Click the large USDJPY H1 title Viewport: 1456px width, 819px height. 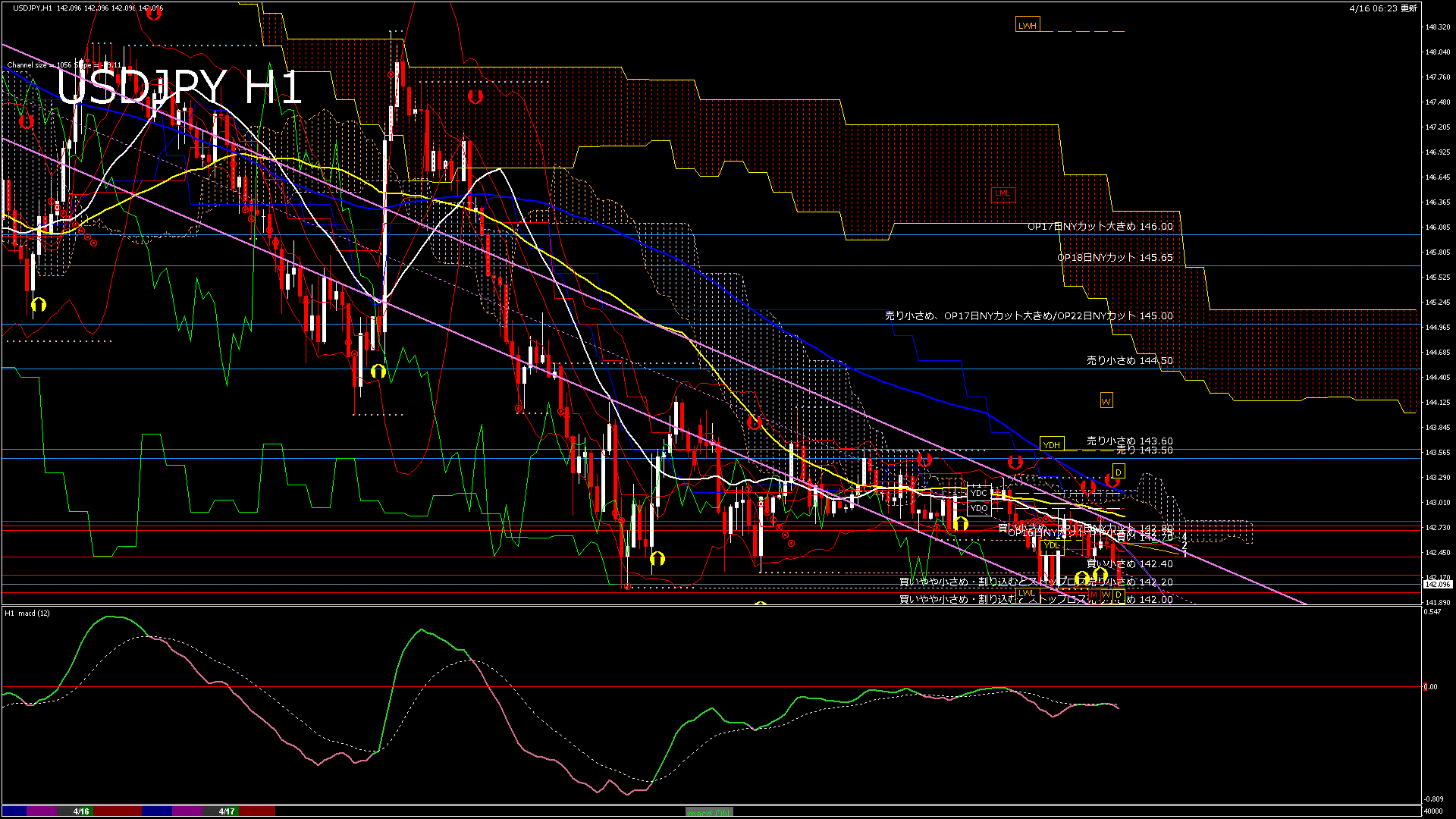(179, 87)
